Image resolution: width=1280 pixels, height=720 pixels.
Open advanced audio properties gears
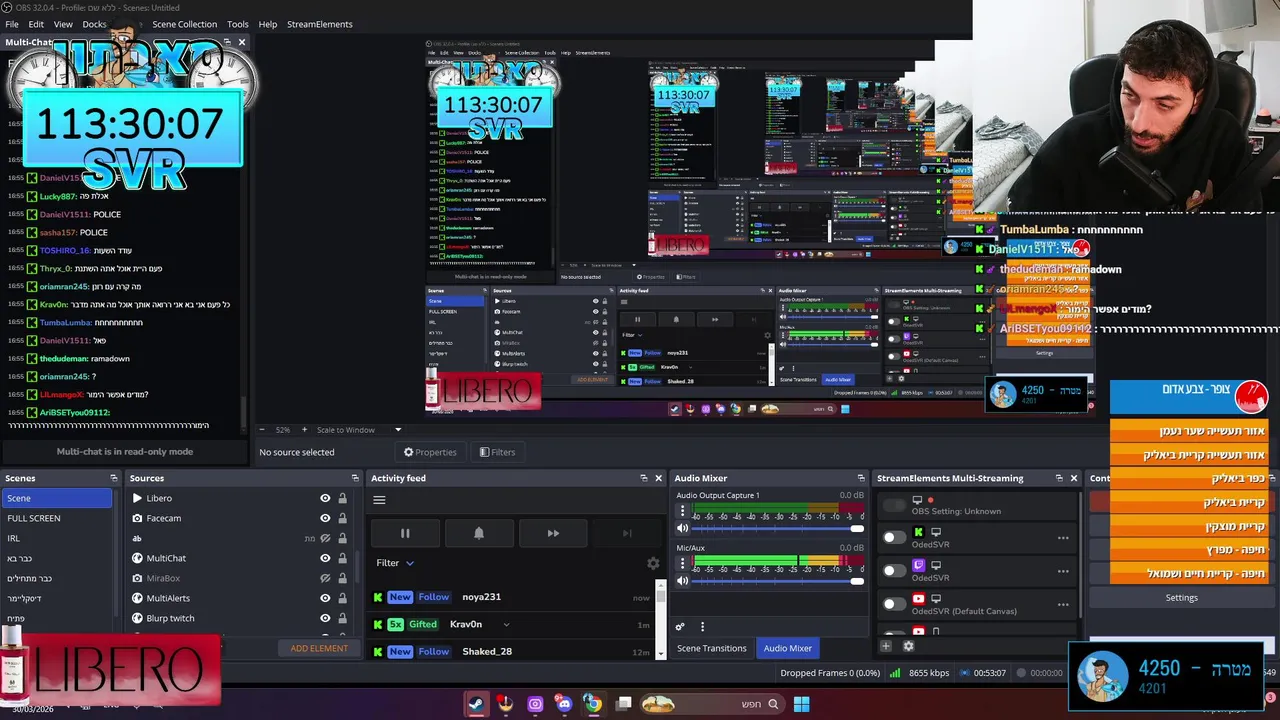click(680, 627)
